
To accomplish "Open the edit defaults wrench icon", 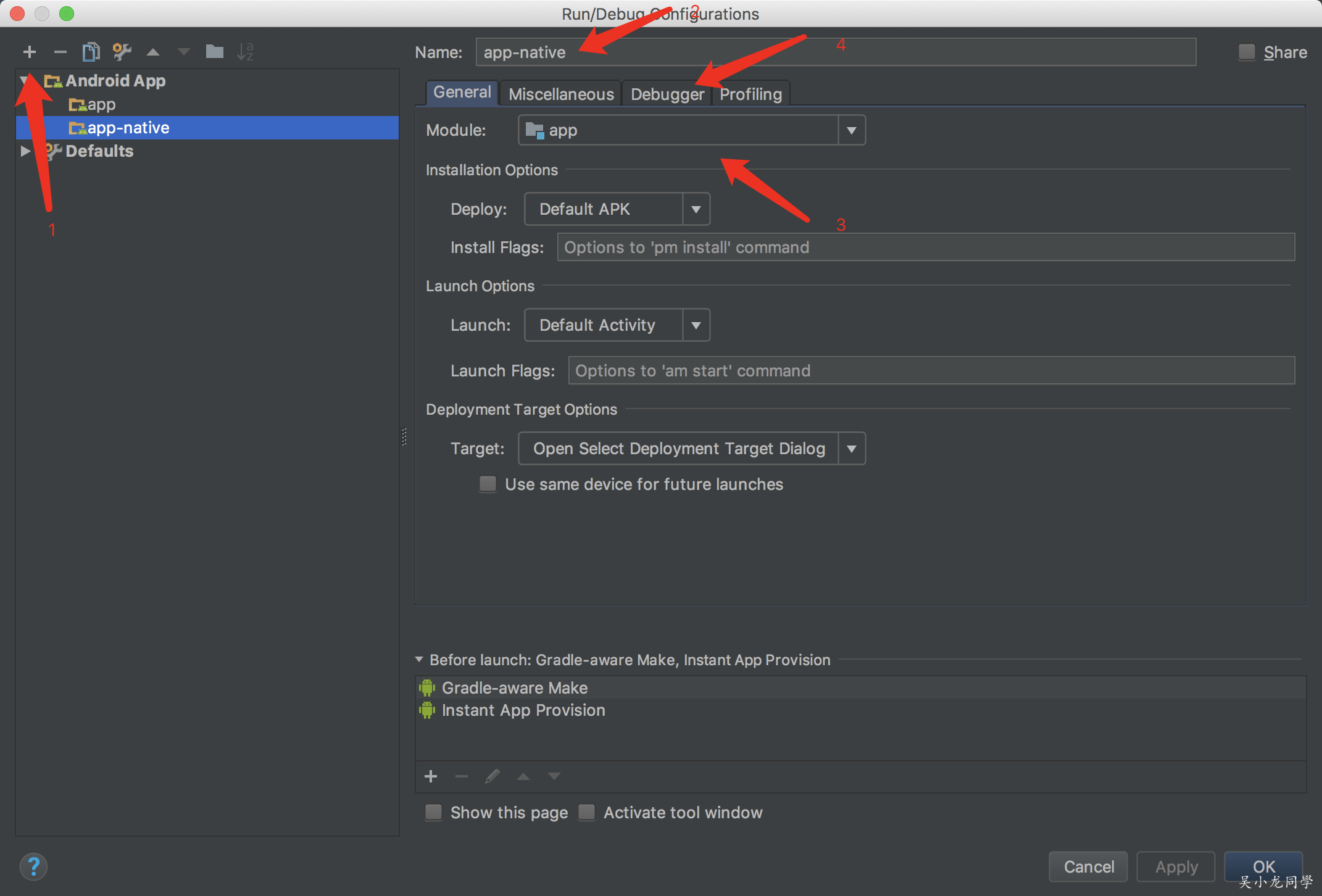I will [122, 52].
